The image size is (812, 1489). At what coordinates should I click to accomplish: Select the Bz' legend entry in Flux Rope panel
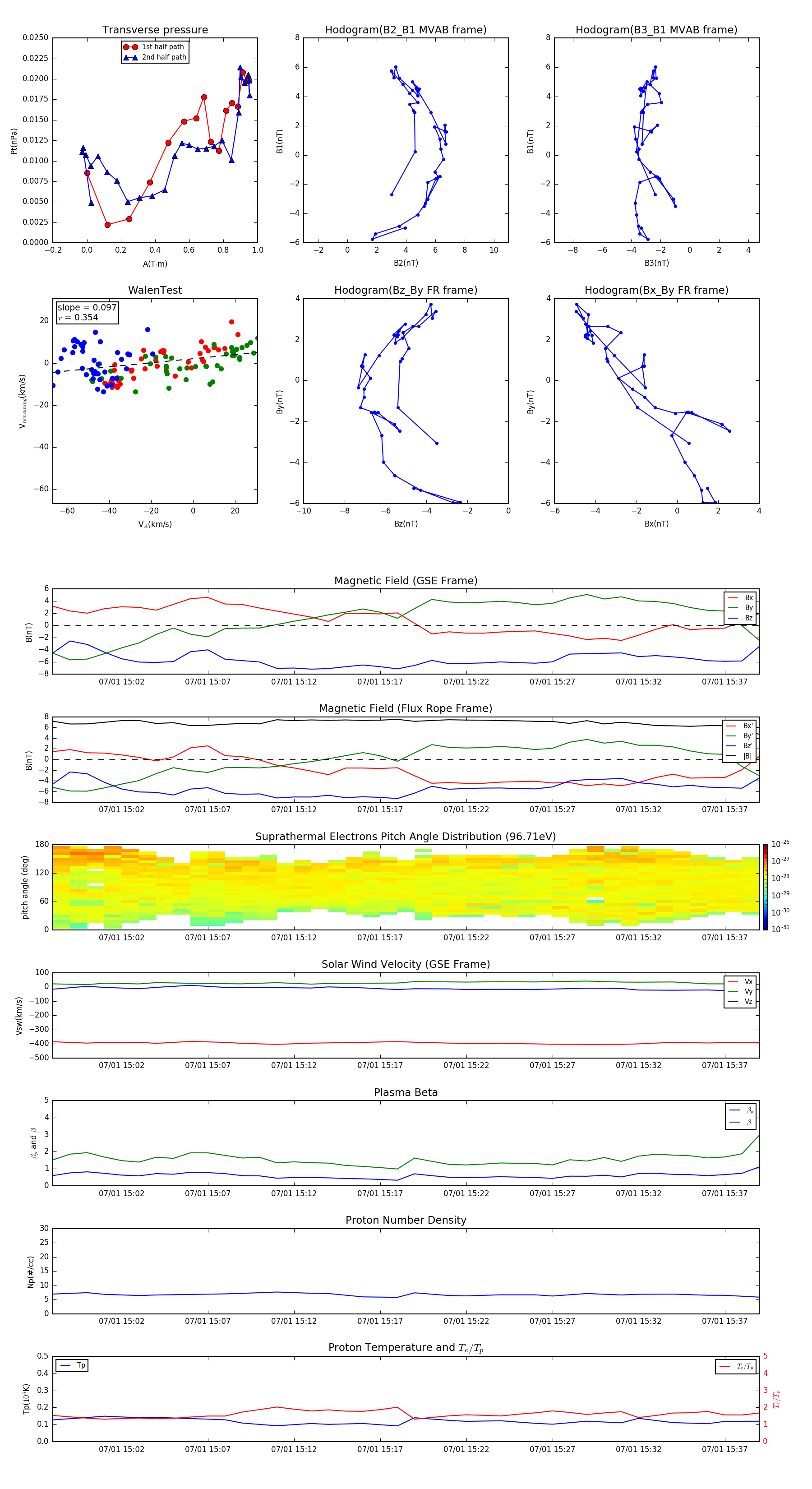740,746
